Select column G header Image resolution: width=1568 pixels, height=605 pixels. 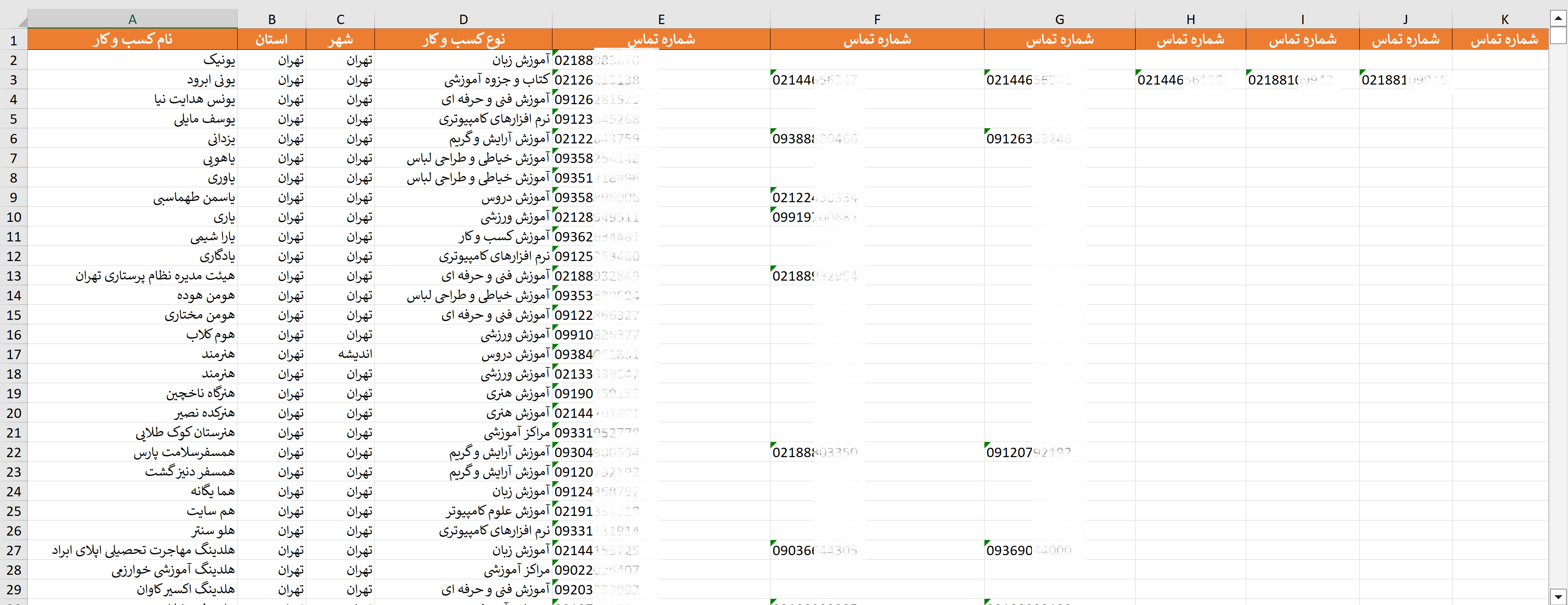click(x=1059, y=19)
